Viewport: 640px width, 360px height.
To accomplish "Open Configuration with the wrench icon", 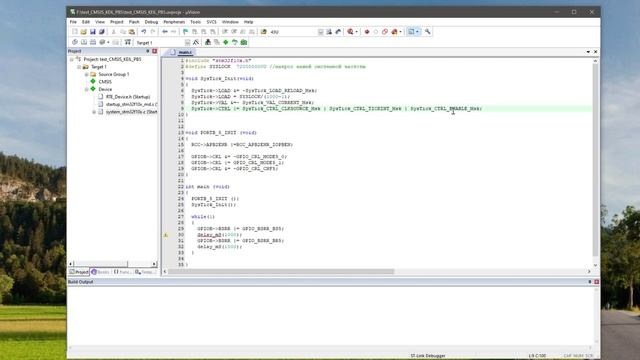I will click(428, 31).
